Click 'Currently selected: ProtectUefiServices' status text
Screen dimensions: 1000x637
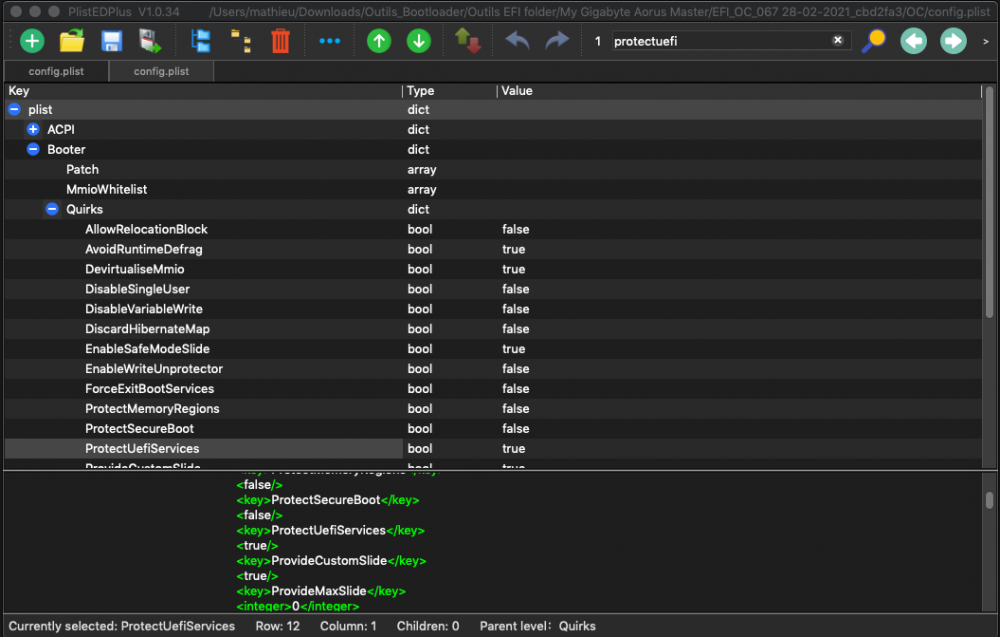click(121, 626)
